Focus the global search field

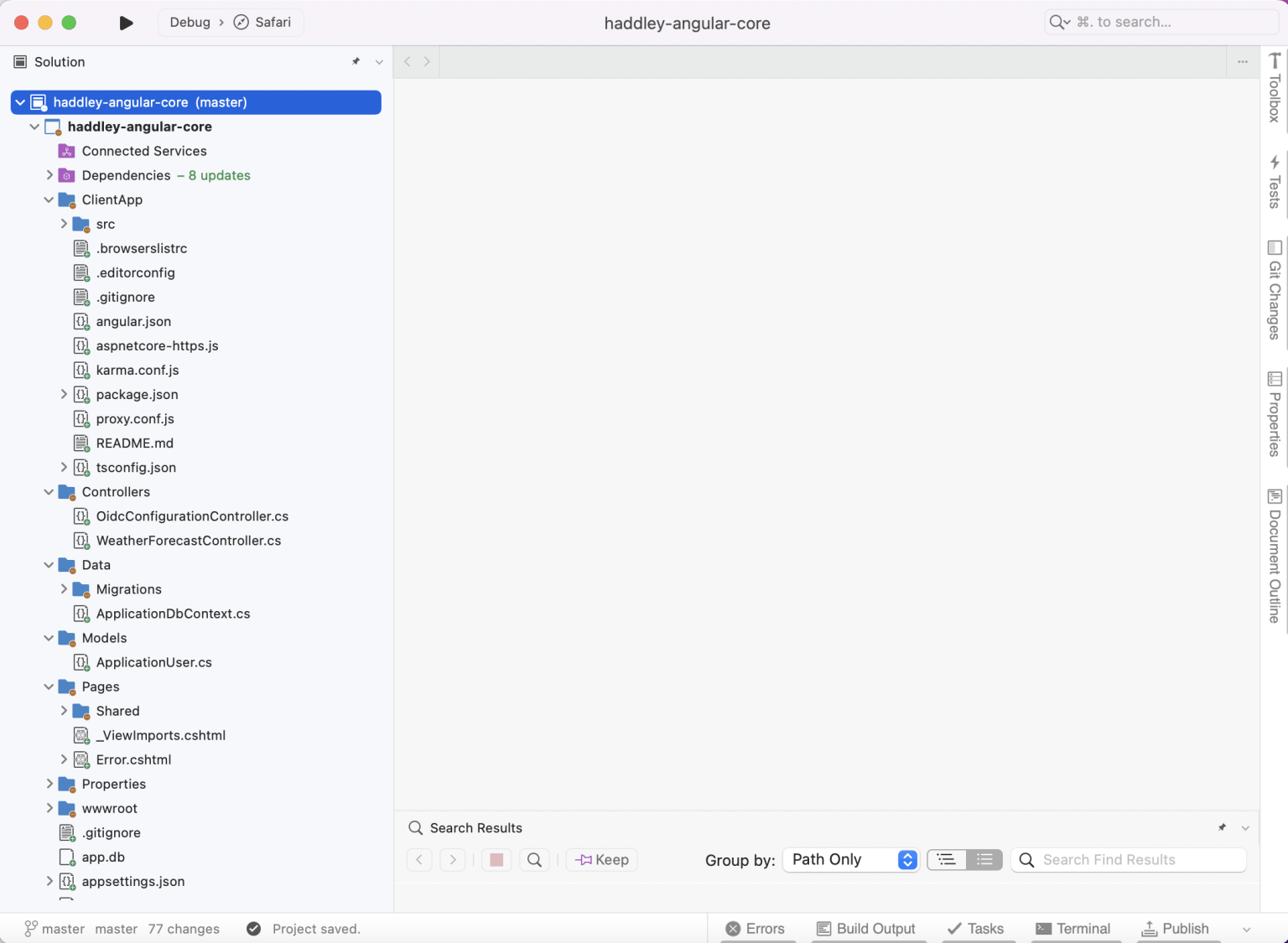pos(1161,22)
